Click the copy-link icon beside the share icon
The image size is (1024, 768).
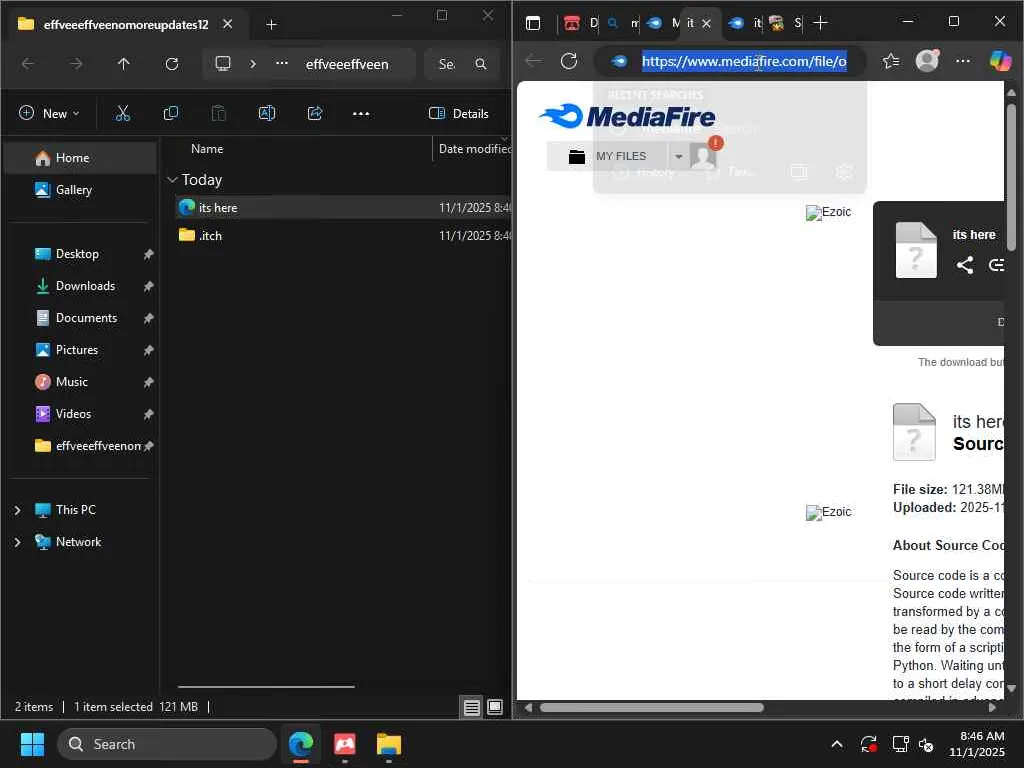[x=996, y=264]
